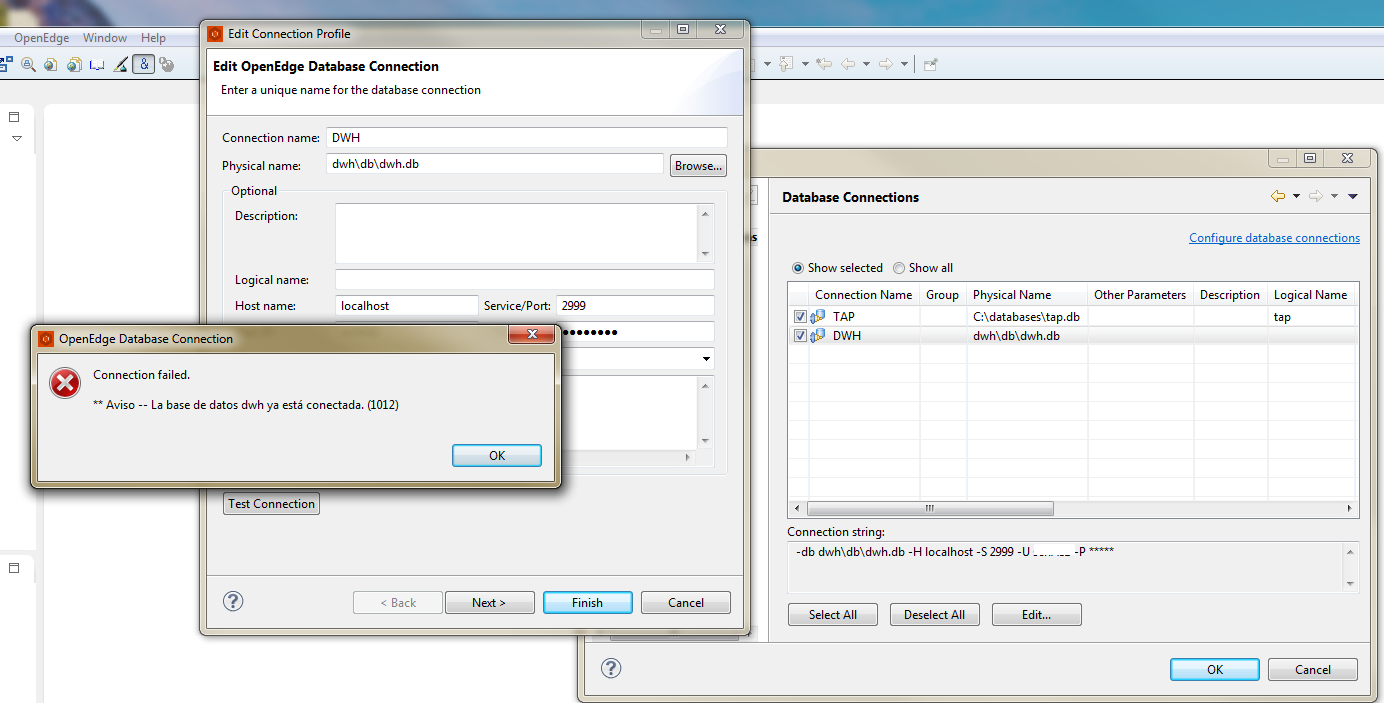The height and width of the screenshot is (703, 1384).
Task: Click Back arrow in Database Connections dialog
Action: 1278,197
